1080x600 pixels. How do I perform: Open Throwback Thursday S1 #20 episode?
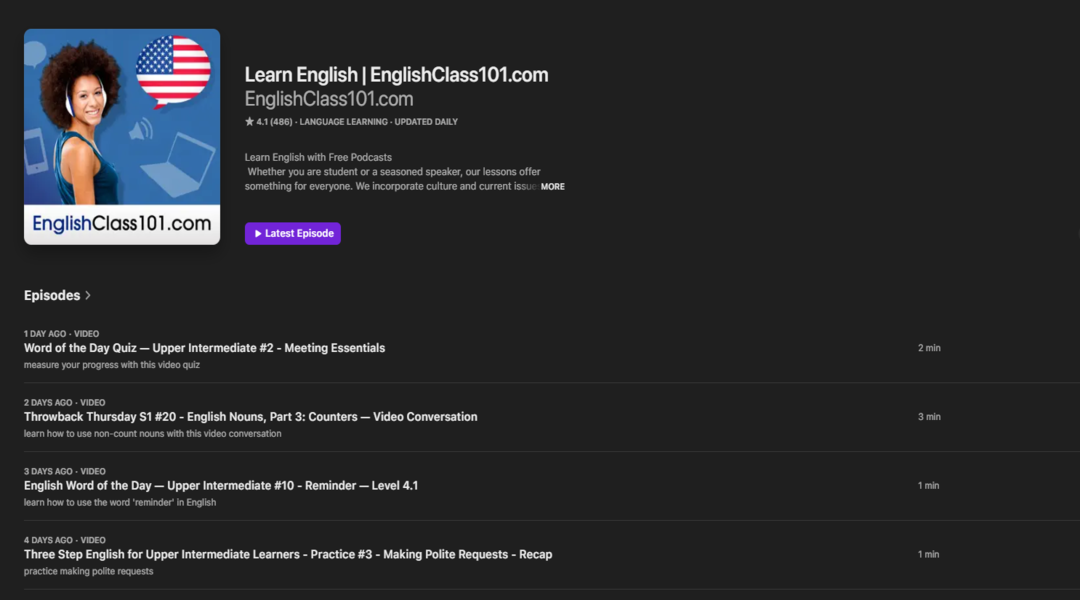click(251, 417)
